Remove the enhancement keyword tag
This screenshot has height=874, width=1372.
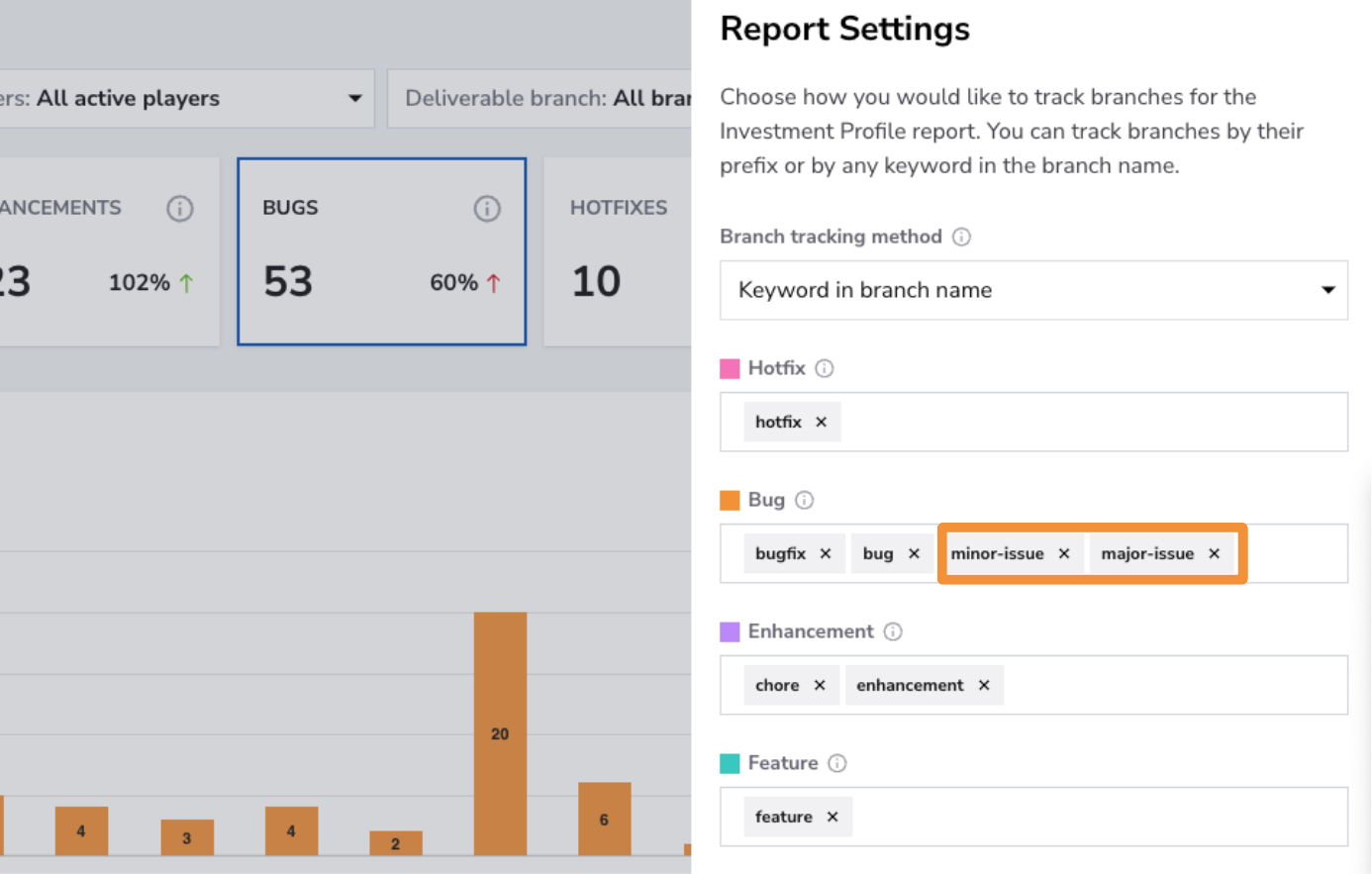984,685
